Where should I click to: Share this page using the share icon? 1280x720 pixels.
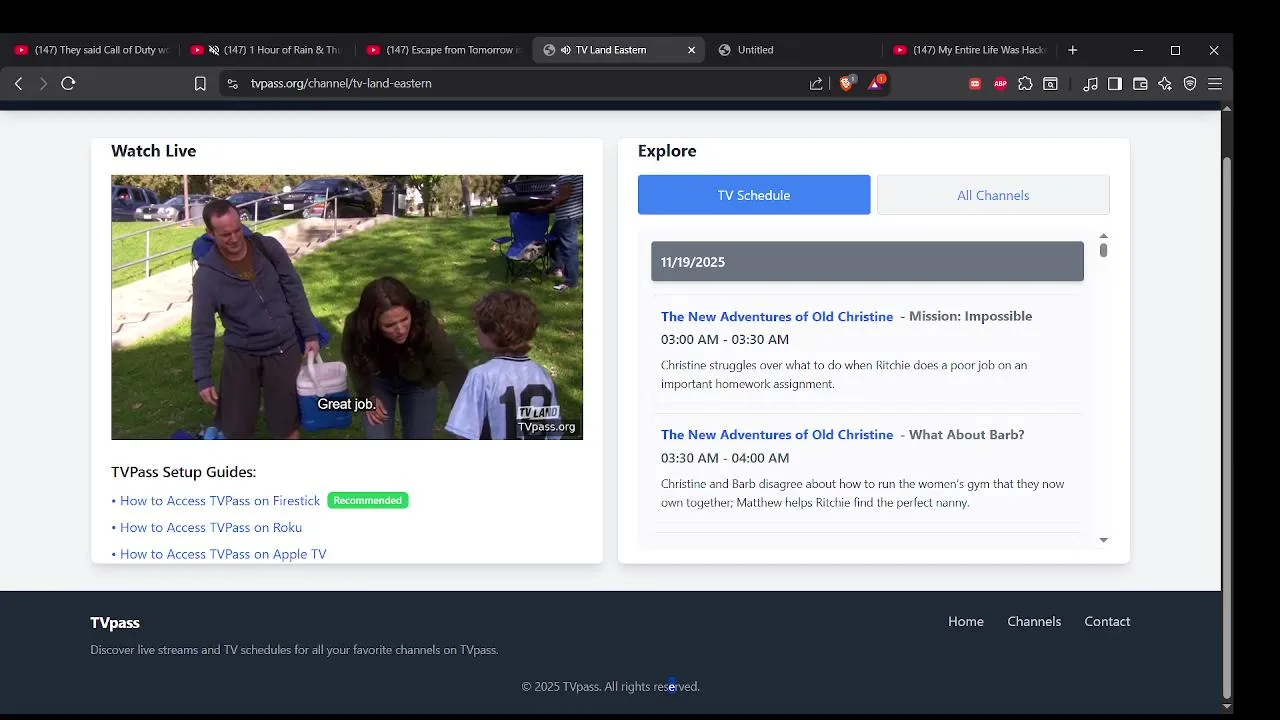click(x=816, y=84)
